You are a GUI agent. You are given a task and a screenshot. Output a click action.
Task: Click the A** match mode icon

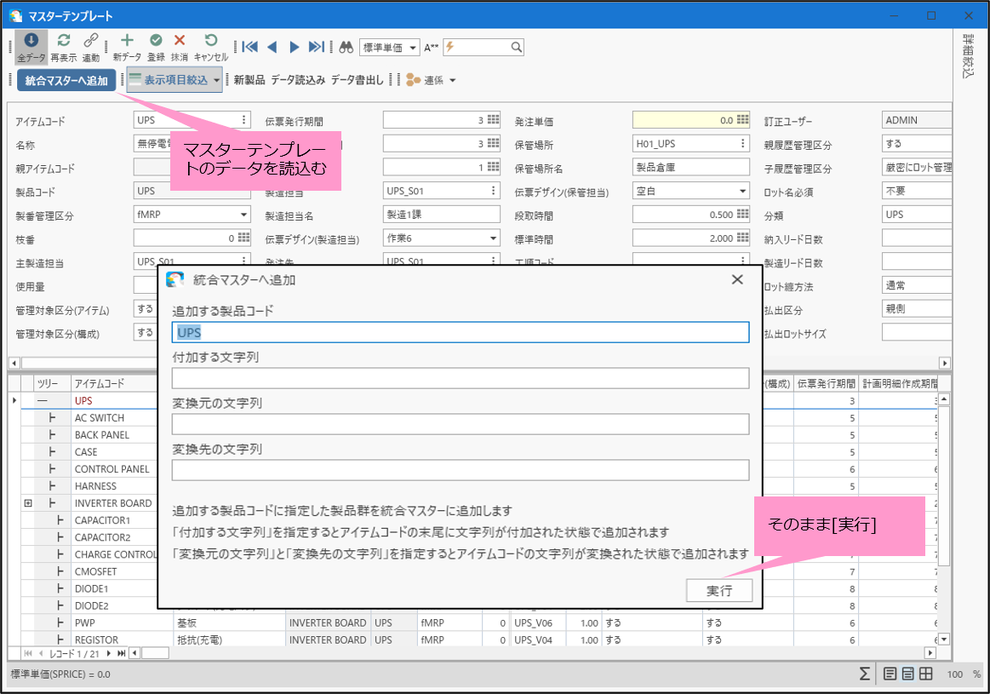[431, 47]
